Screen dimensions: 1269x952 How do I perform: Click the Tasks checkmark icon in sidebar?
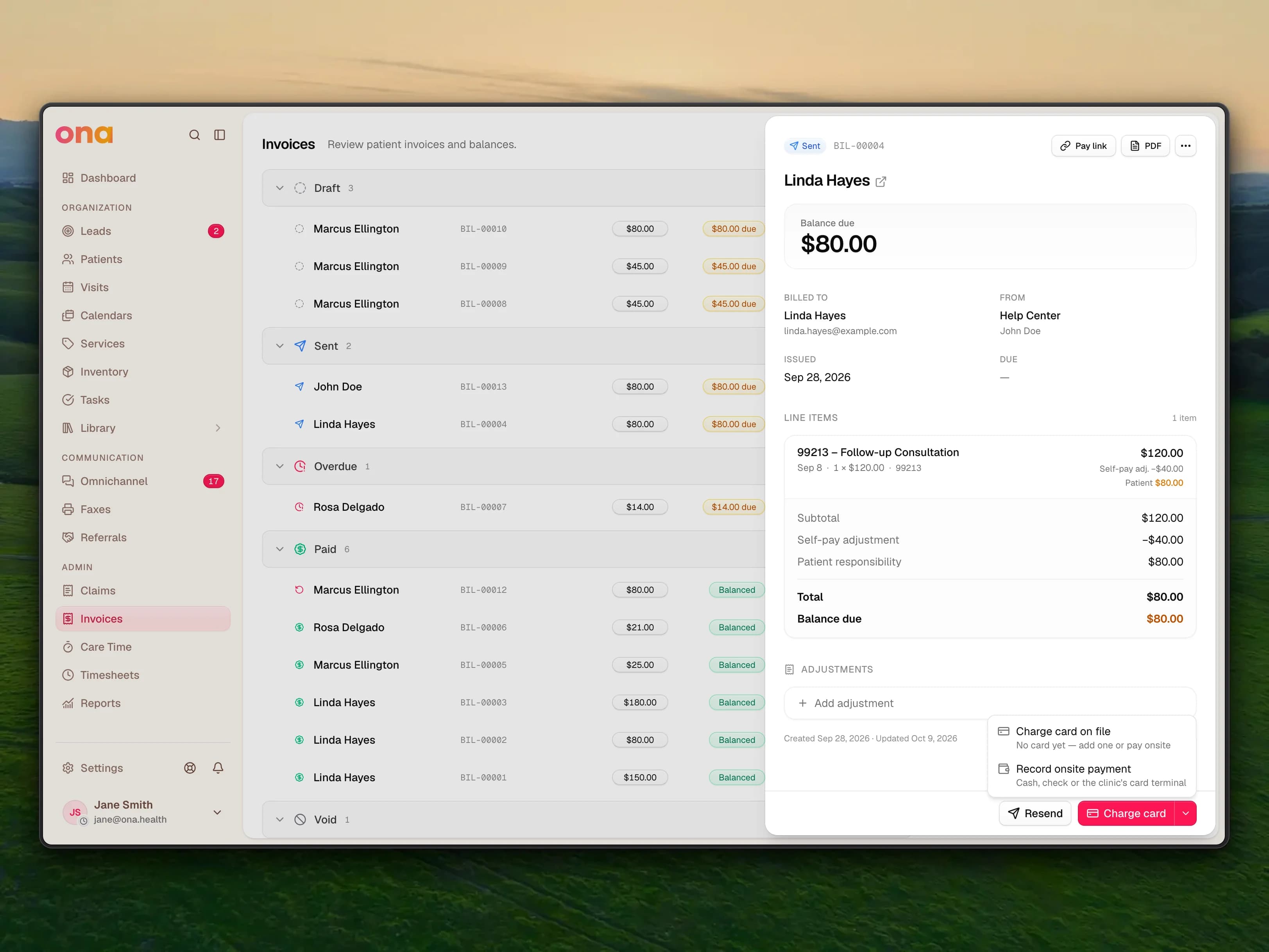coord(68,400)
